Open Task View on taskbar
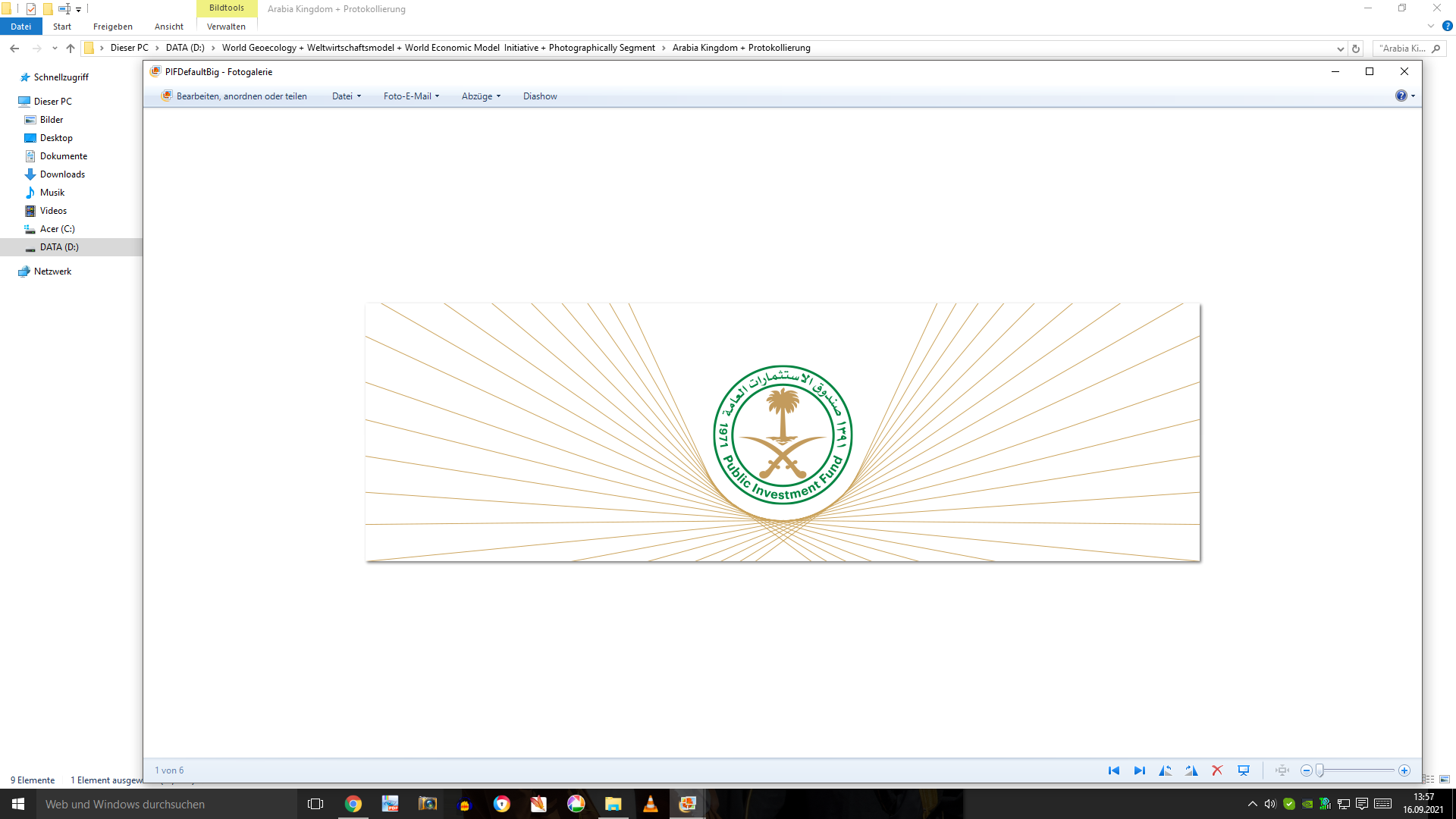1456x819 pixels. tap(315, 804)
